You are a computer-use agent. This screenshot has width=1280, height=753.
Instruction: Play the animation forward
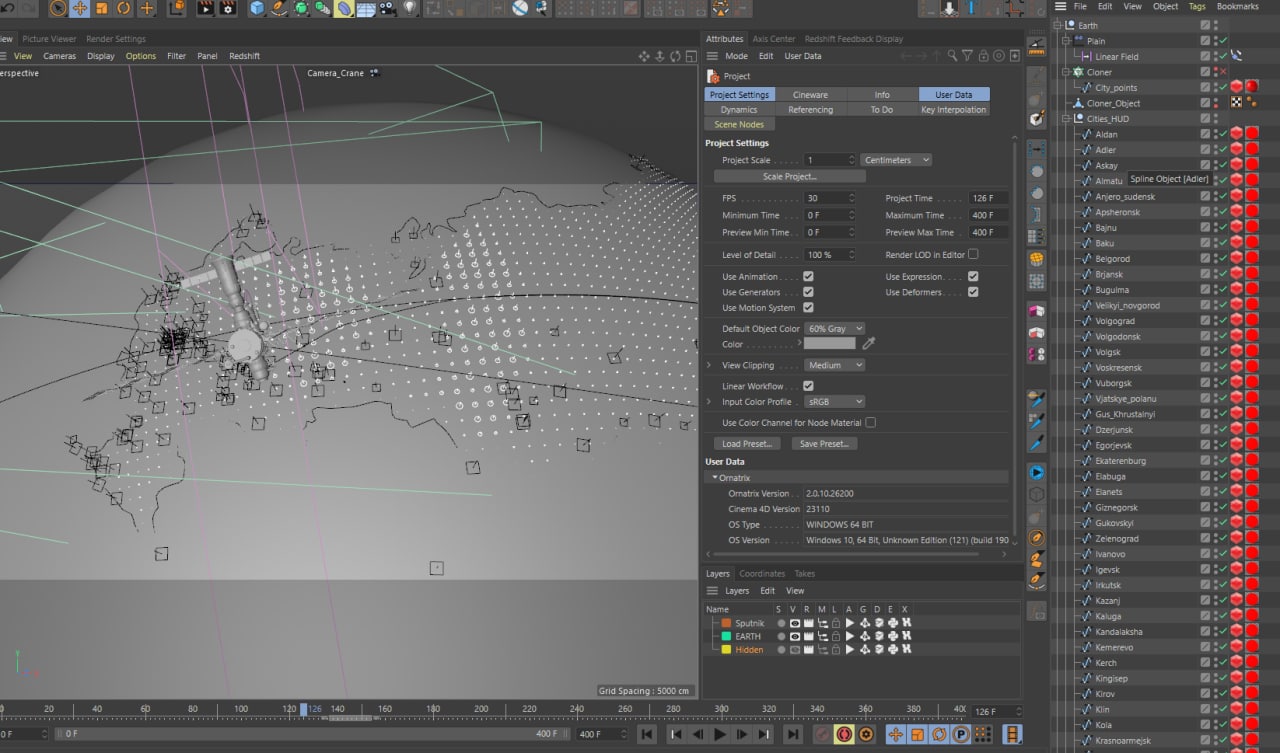coord(720,735)
